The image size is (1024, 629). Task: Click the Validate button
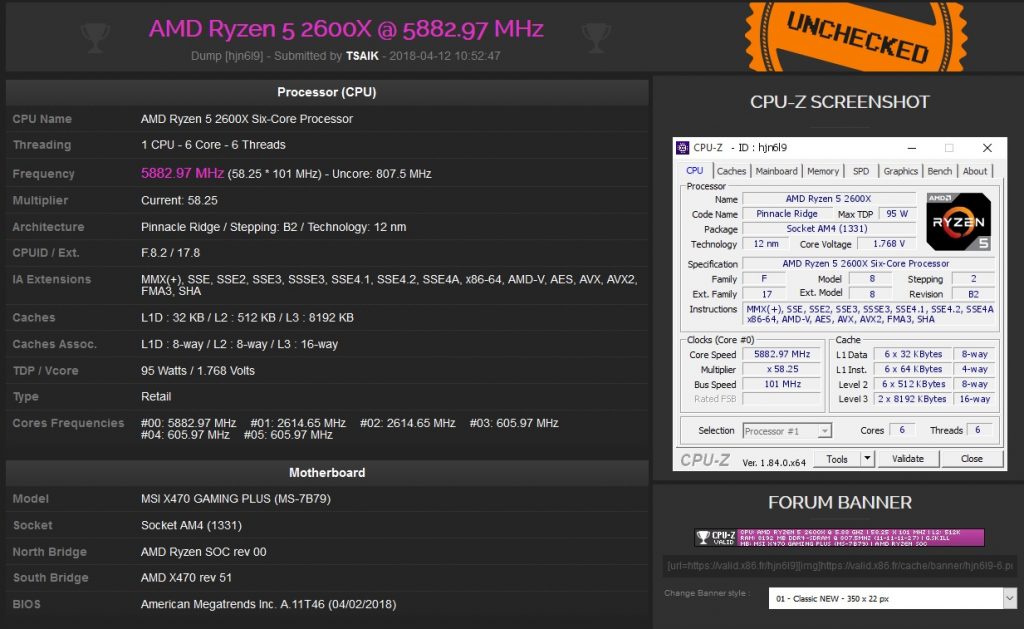click(x=908, y=458)
